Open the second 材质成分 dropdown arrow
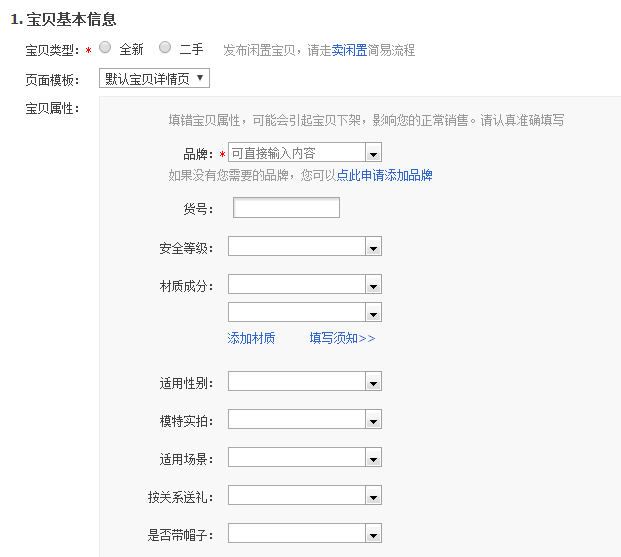Screen dimensions: 621x557 (373, 313)
